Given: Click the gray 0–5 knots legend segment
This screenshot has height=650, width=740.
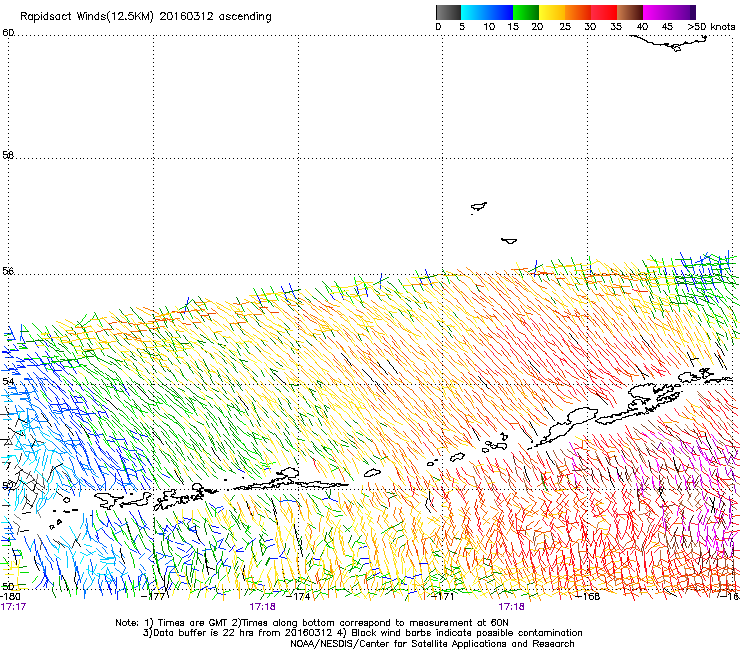Looking at the screenshot, I should (448, 12).
